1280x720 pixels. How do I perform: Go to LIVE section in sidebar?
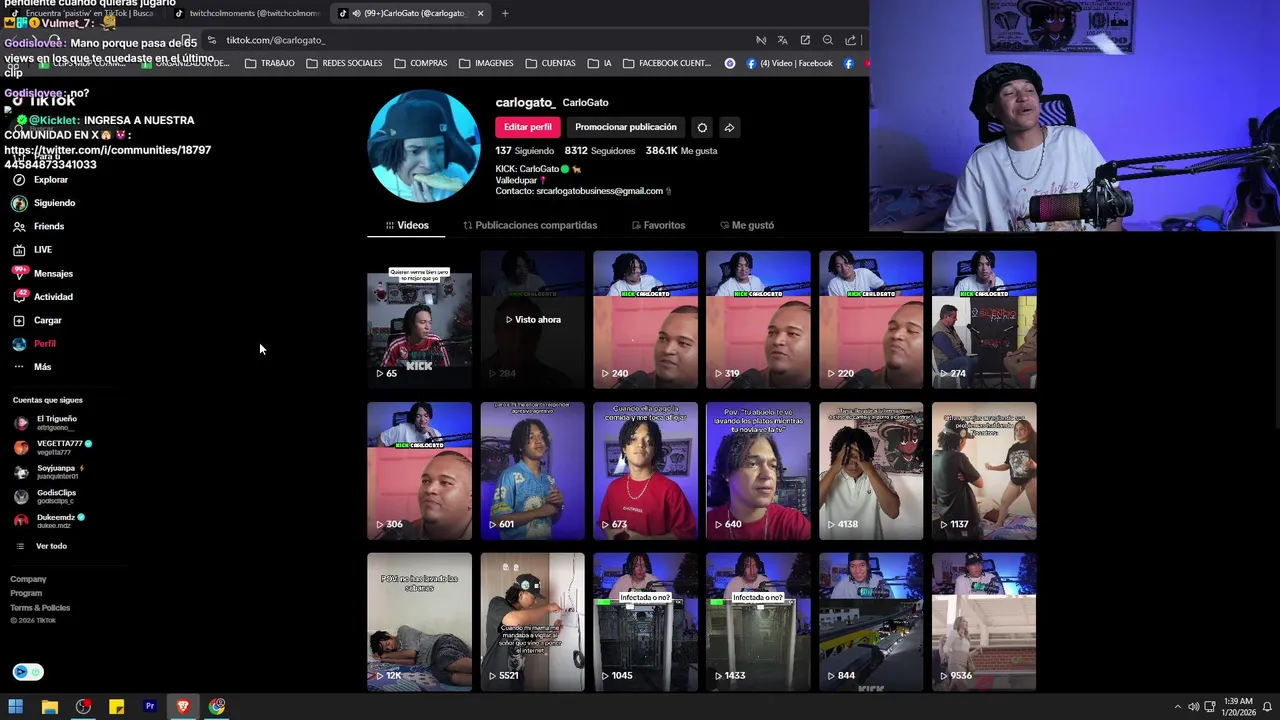[42, 250]
